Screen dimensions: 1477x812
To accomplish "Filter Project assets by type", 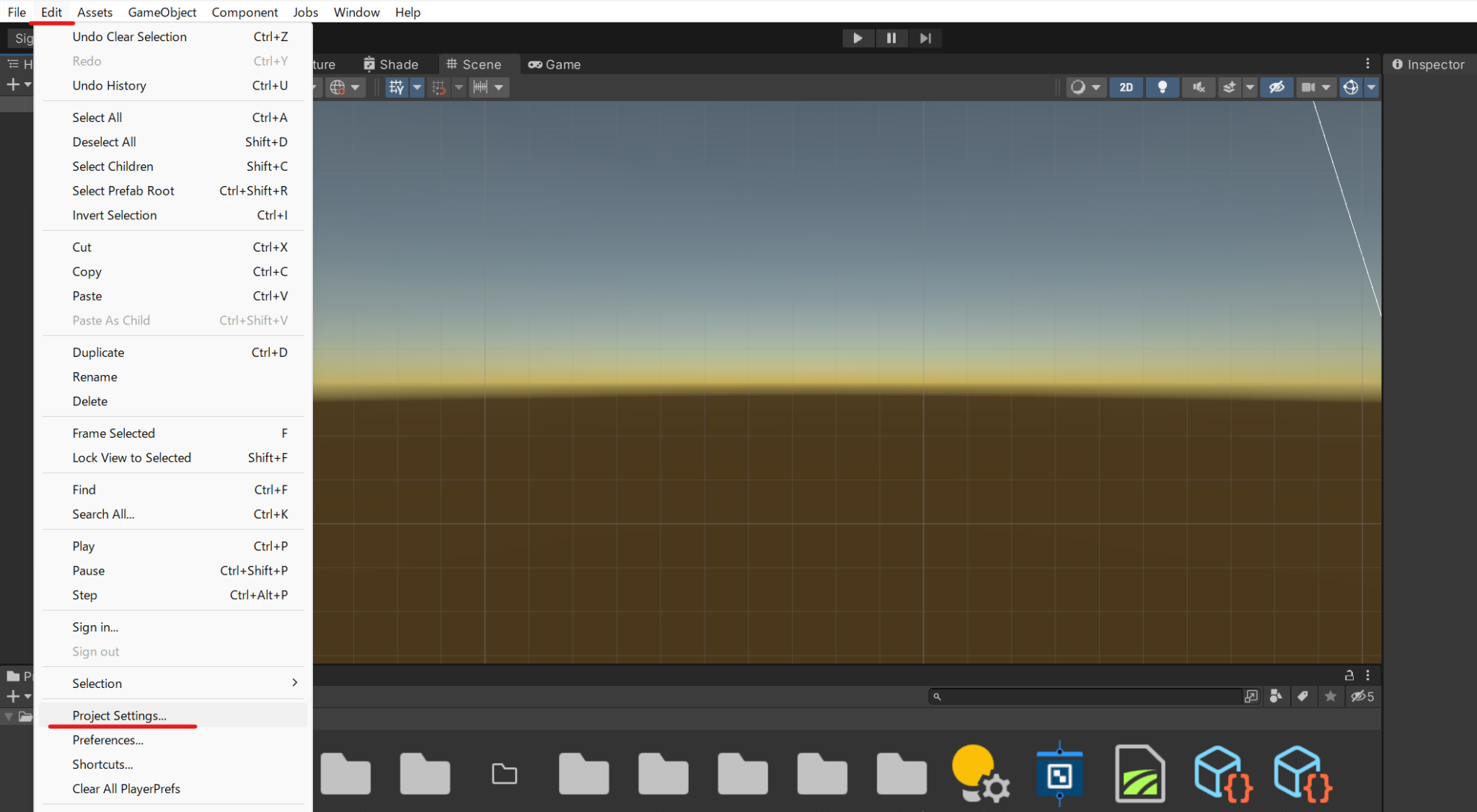I will tap(1277, 697).
